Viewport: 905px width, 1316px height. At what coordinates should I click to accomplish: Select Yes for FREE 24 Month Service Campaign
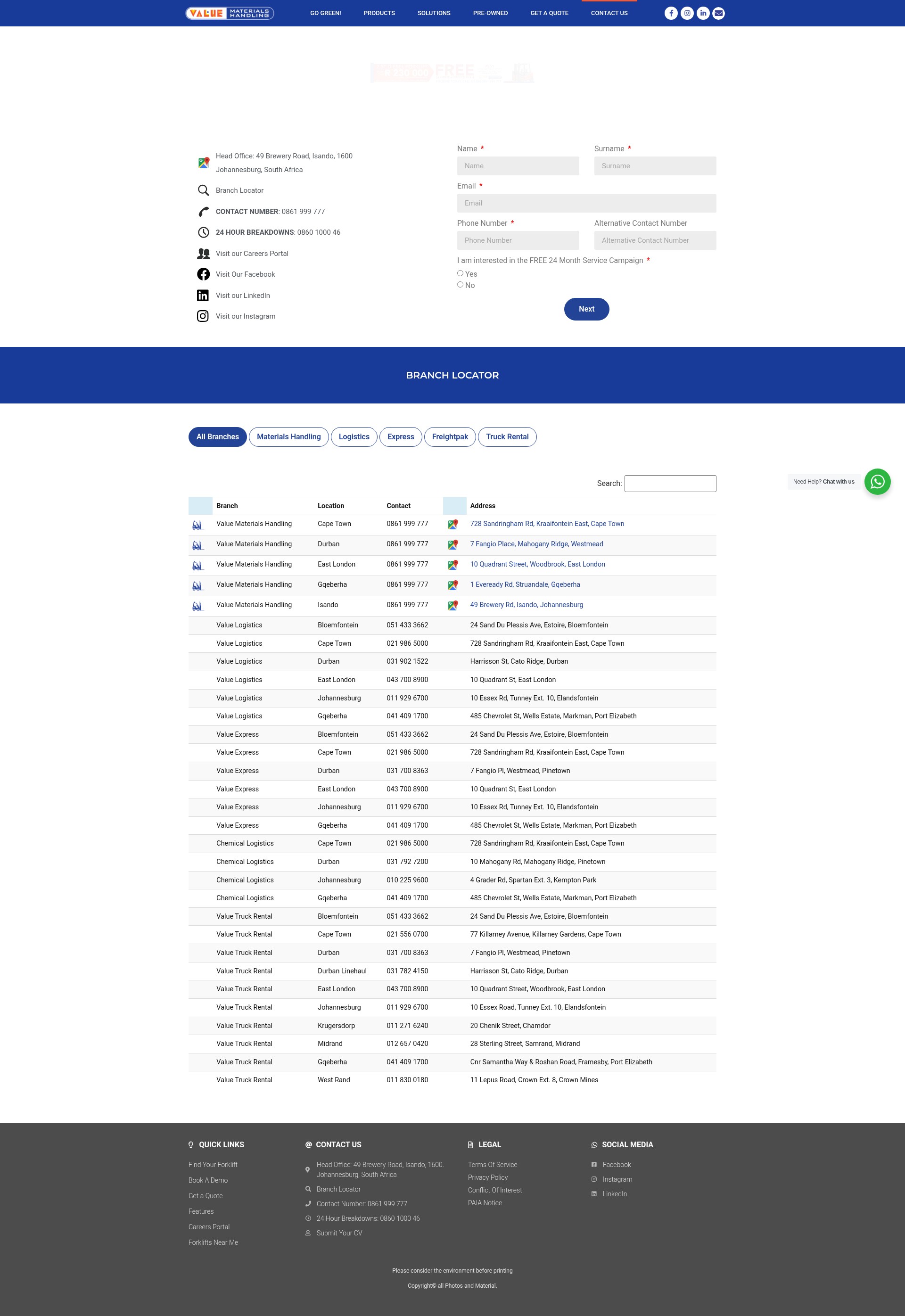coord(461,273)
